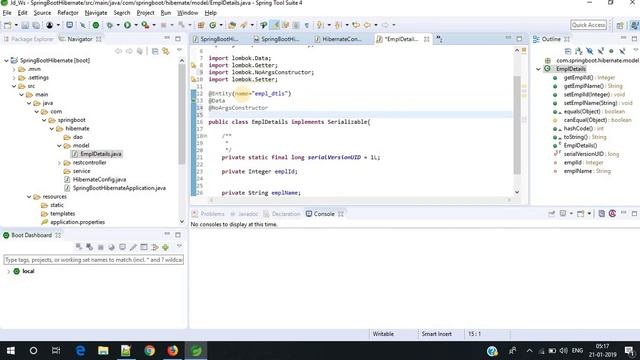Click the Open Type toolbar icon
The image size is (640, 360).
coord(232,25)
